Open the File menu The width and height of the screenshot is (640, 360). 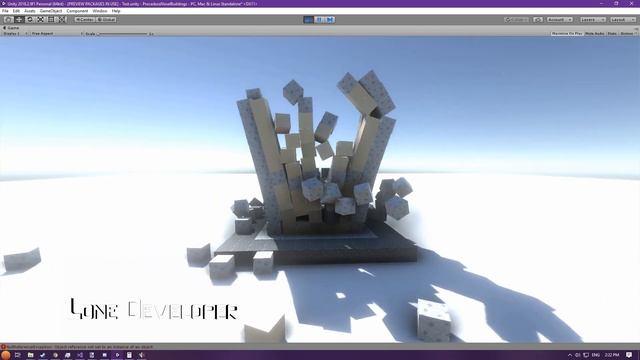tap(5, 11)
